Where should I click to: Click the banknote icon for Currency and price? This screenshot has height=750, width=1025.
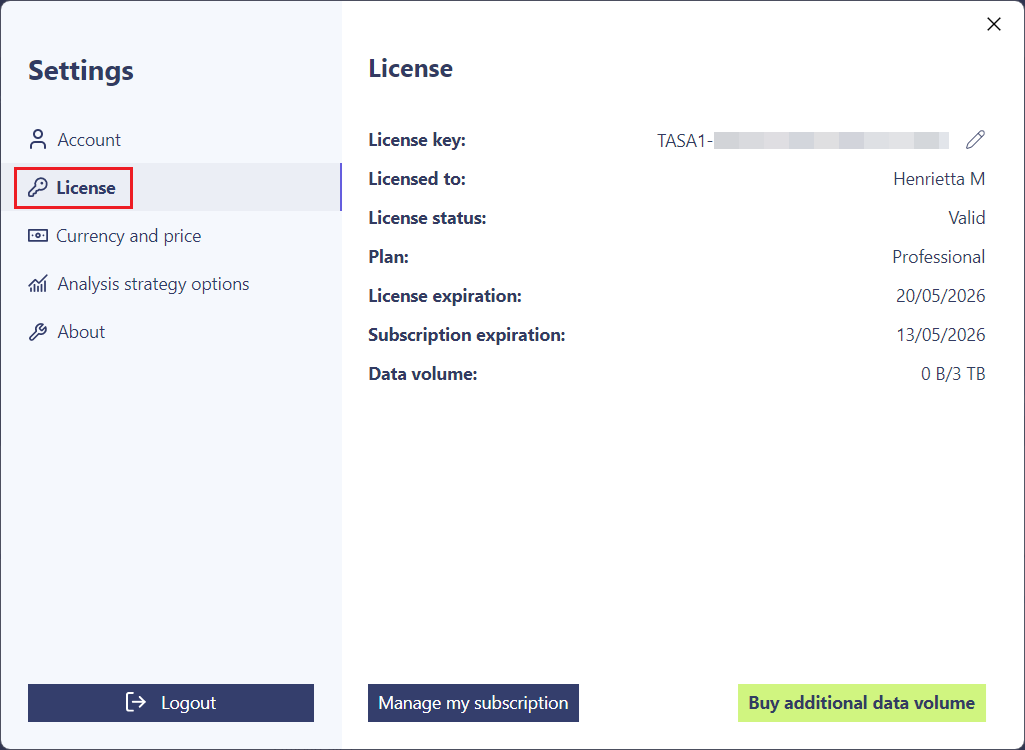coord(38,236)
